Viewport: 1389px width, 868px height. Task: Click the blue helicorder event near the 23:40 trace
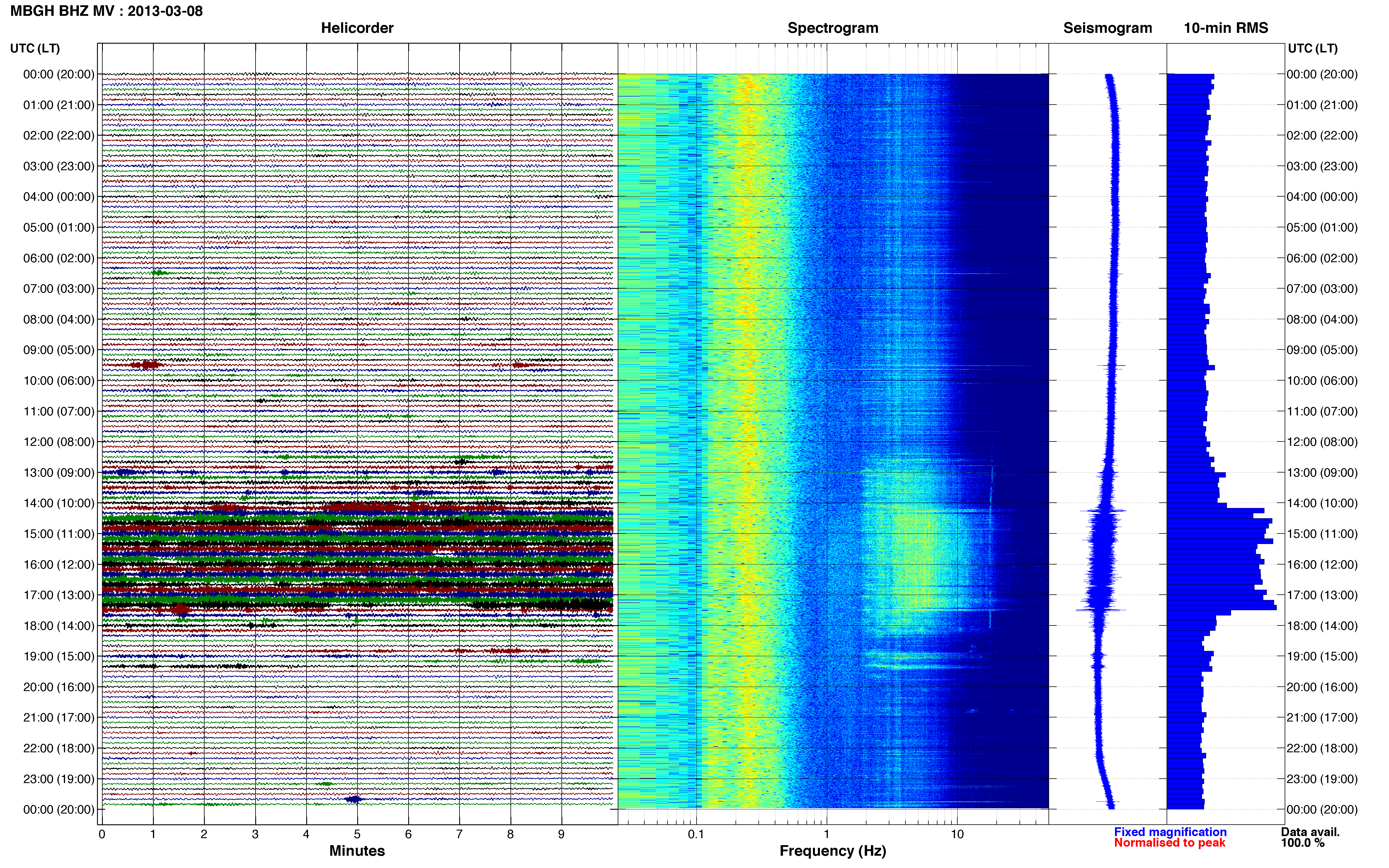tap(354, 799)
